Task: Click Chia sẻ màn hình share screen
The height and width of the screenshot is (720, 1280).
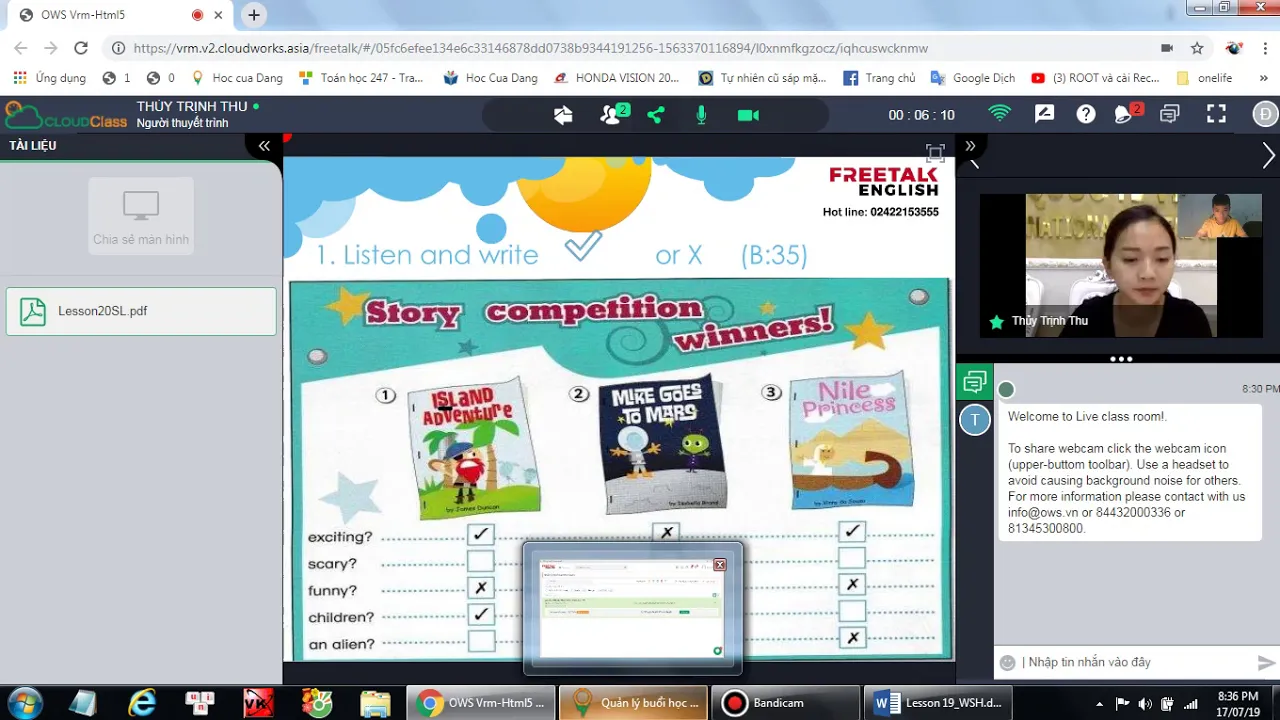Action: click(141, 216)
